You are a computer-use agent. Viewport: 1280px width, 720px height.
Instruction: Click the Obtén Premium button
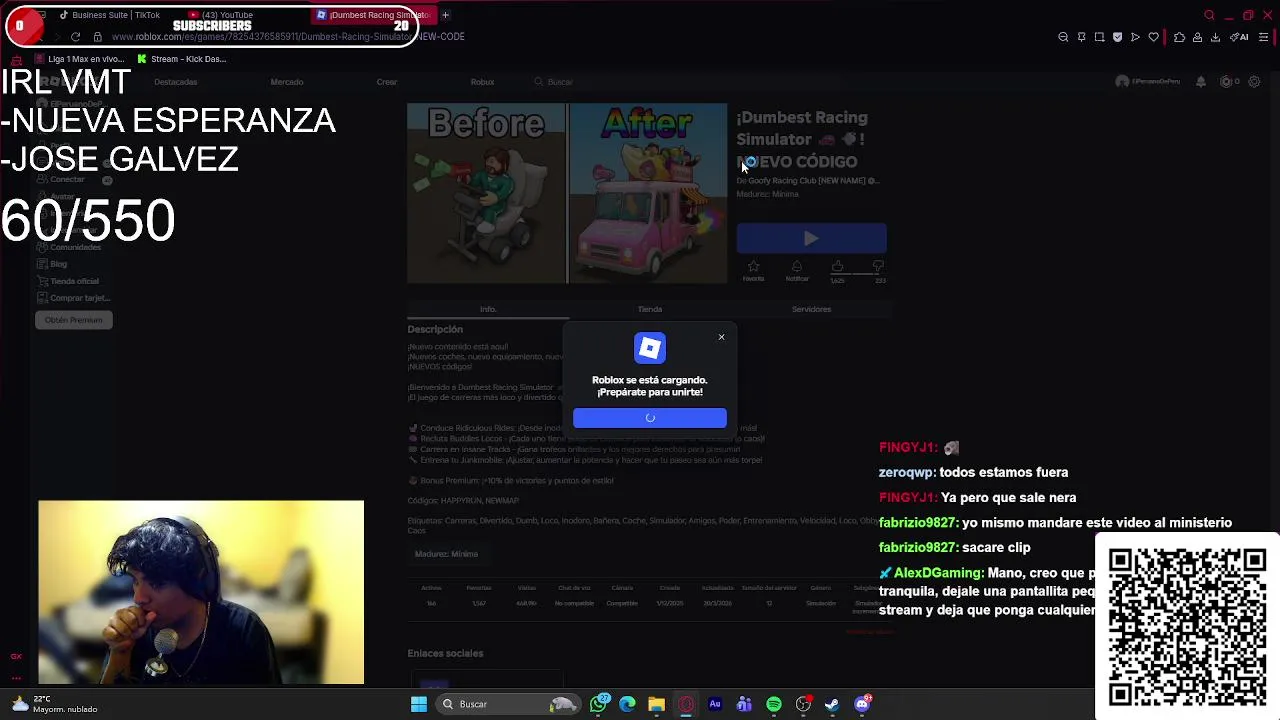pos(73,320)
